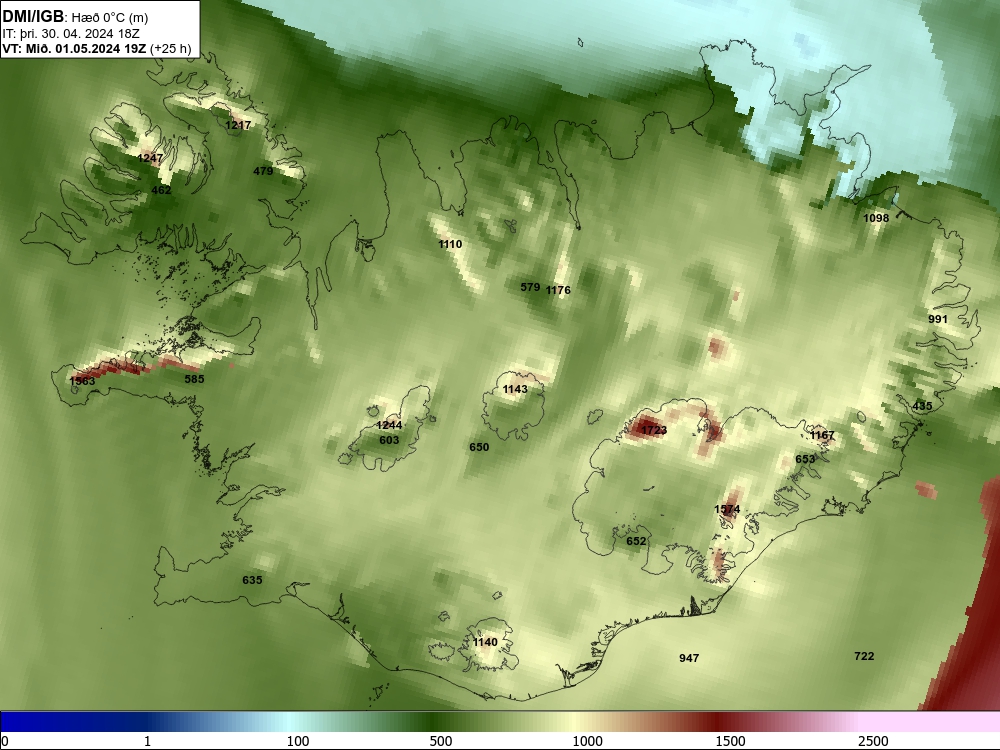Click the map value 722
This screenshot has width=1000, height=750.
click(864, 656)
